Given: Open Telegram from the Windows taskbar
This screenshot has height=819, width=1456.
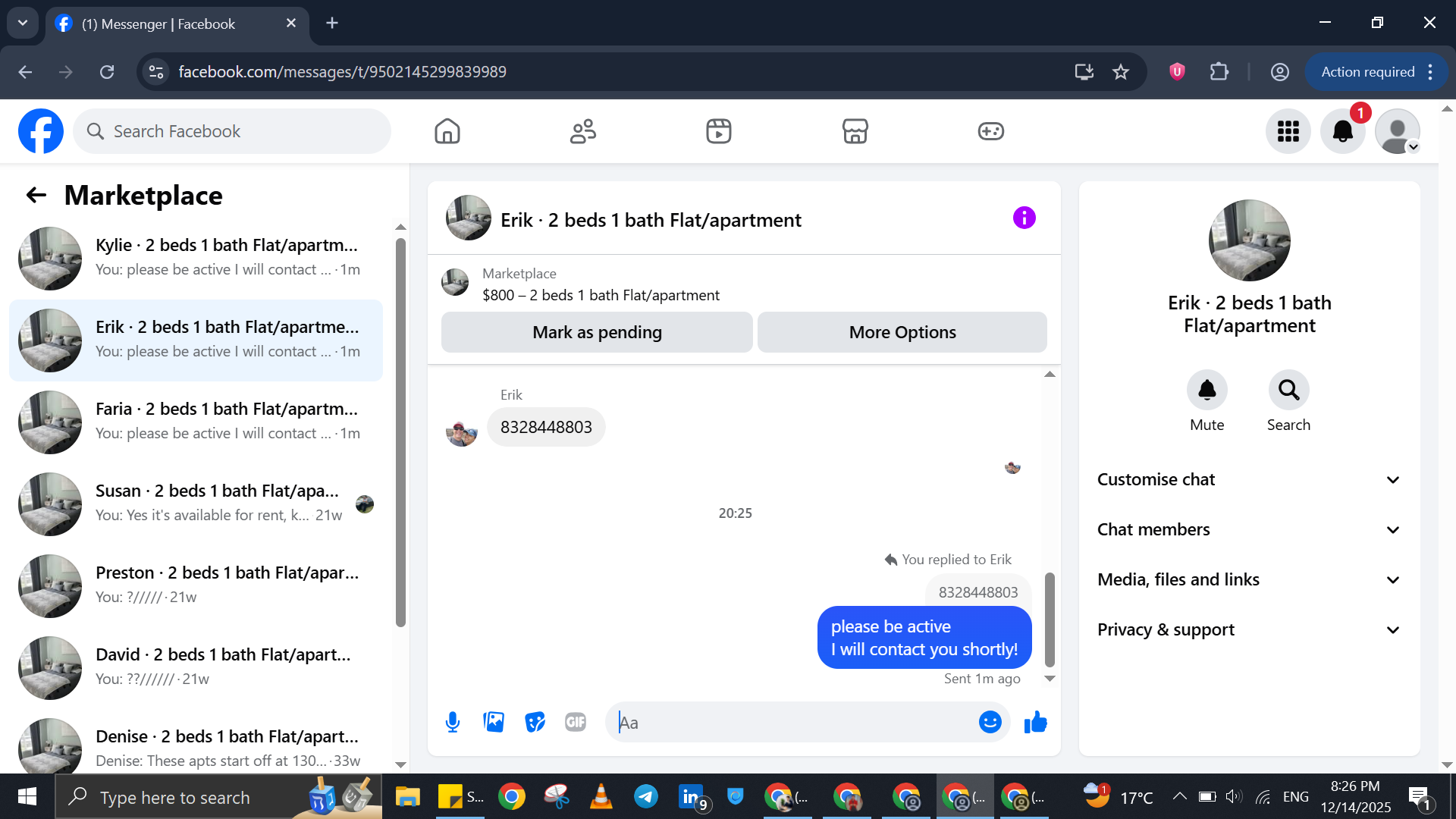Looking at the screenshot, I should pyautogui.click(x=646, y=796).
